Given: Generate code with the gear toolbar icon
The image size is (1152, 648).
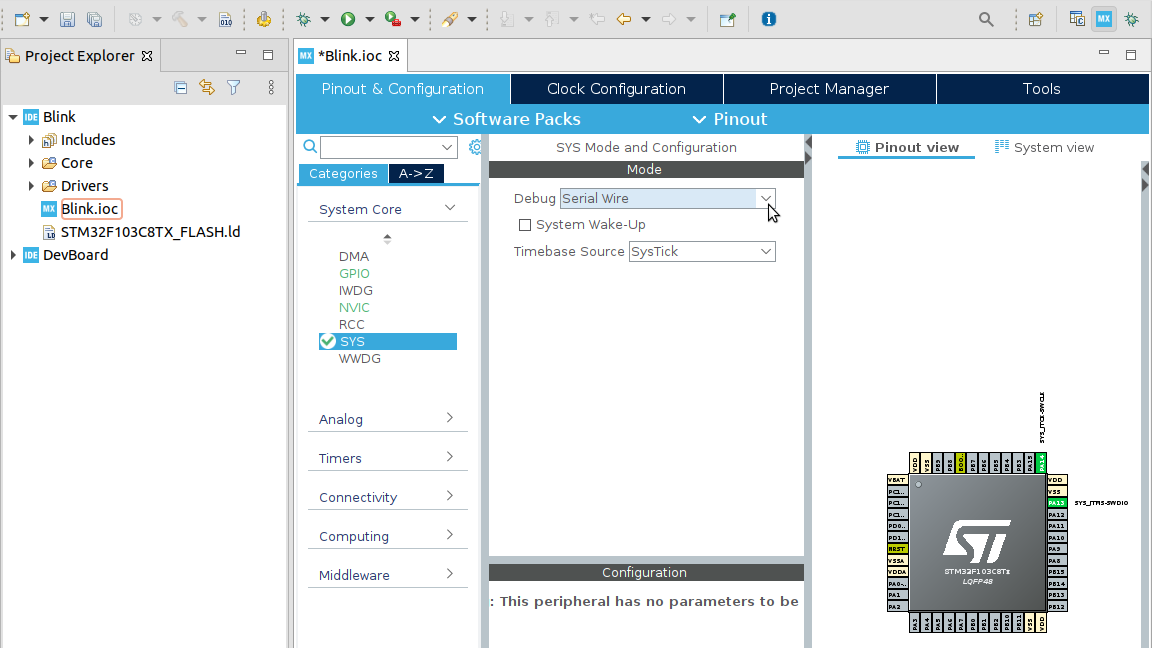Looking at the screenshot, I should (x=264, y=19).
